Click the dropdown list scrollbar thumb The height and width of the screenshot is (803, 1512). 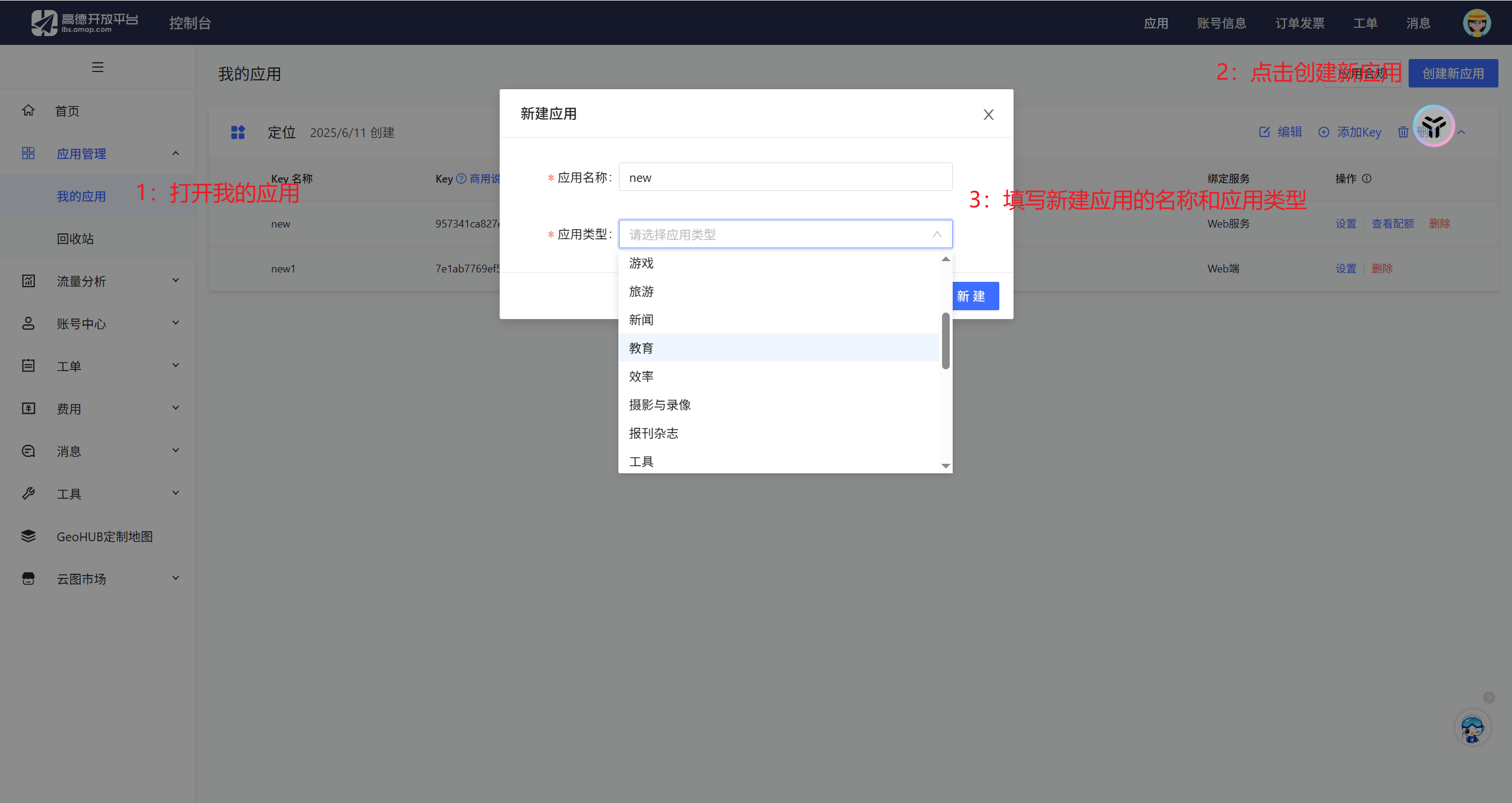(946, 341)
